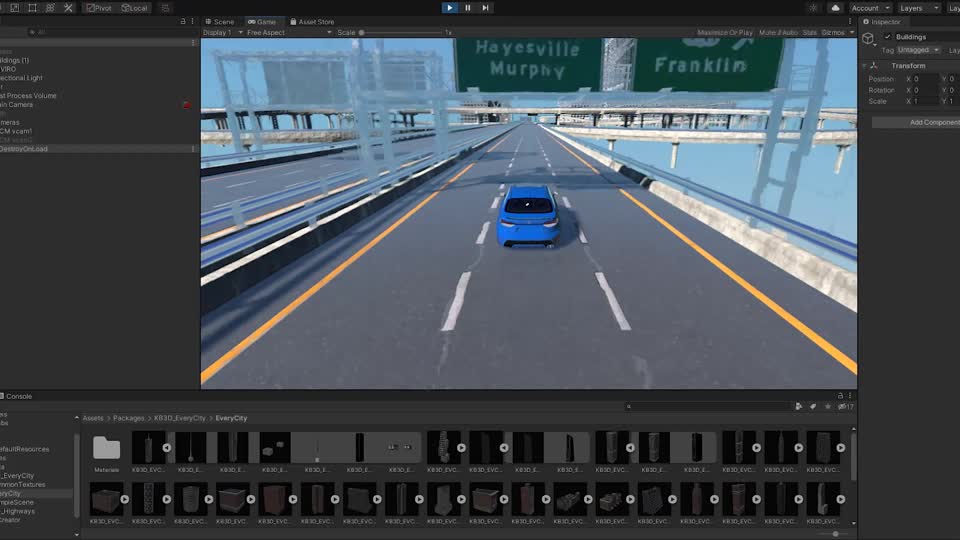Open the Game view panel options menu

click(850, 21)
